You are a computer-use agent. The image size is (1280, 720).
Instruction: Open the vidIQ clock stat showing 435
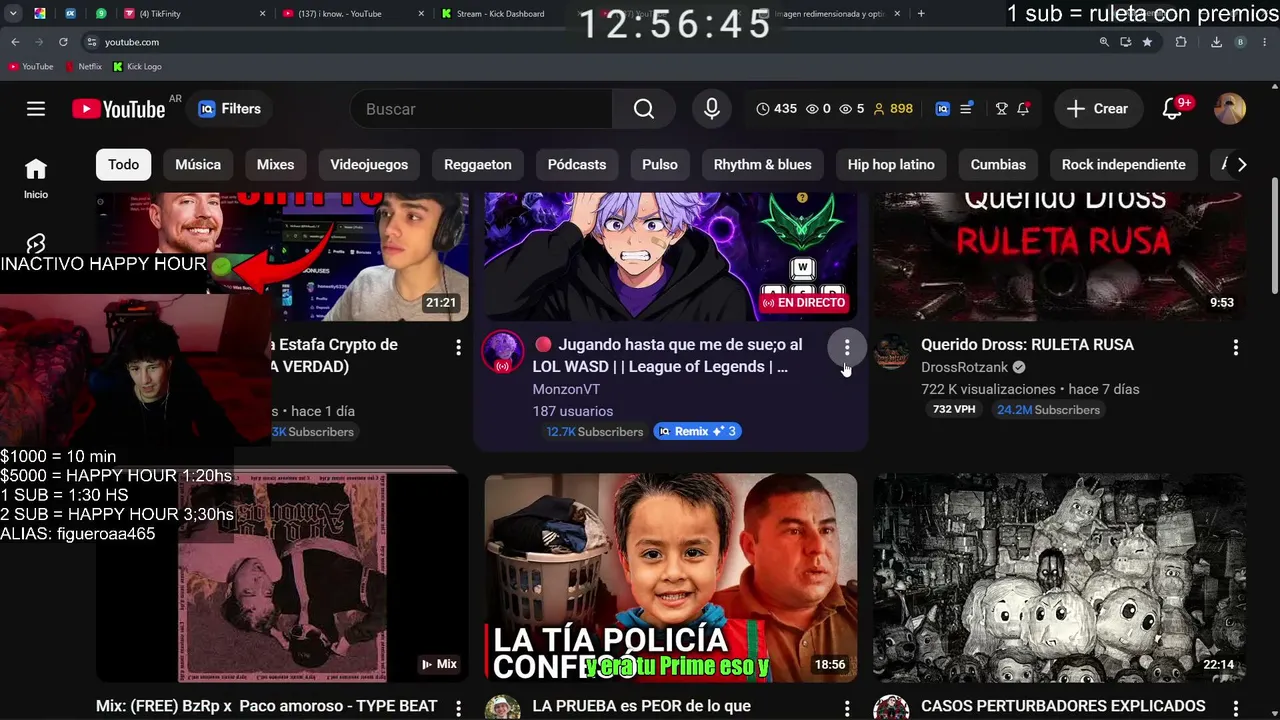(777, 109)
